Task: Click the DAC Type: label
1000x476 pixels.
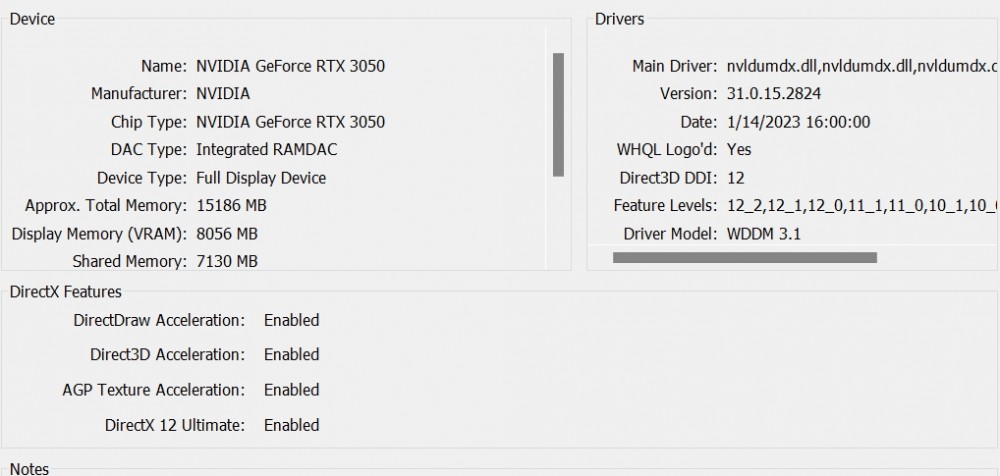Action: (149, 150)
